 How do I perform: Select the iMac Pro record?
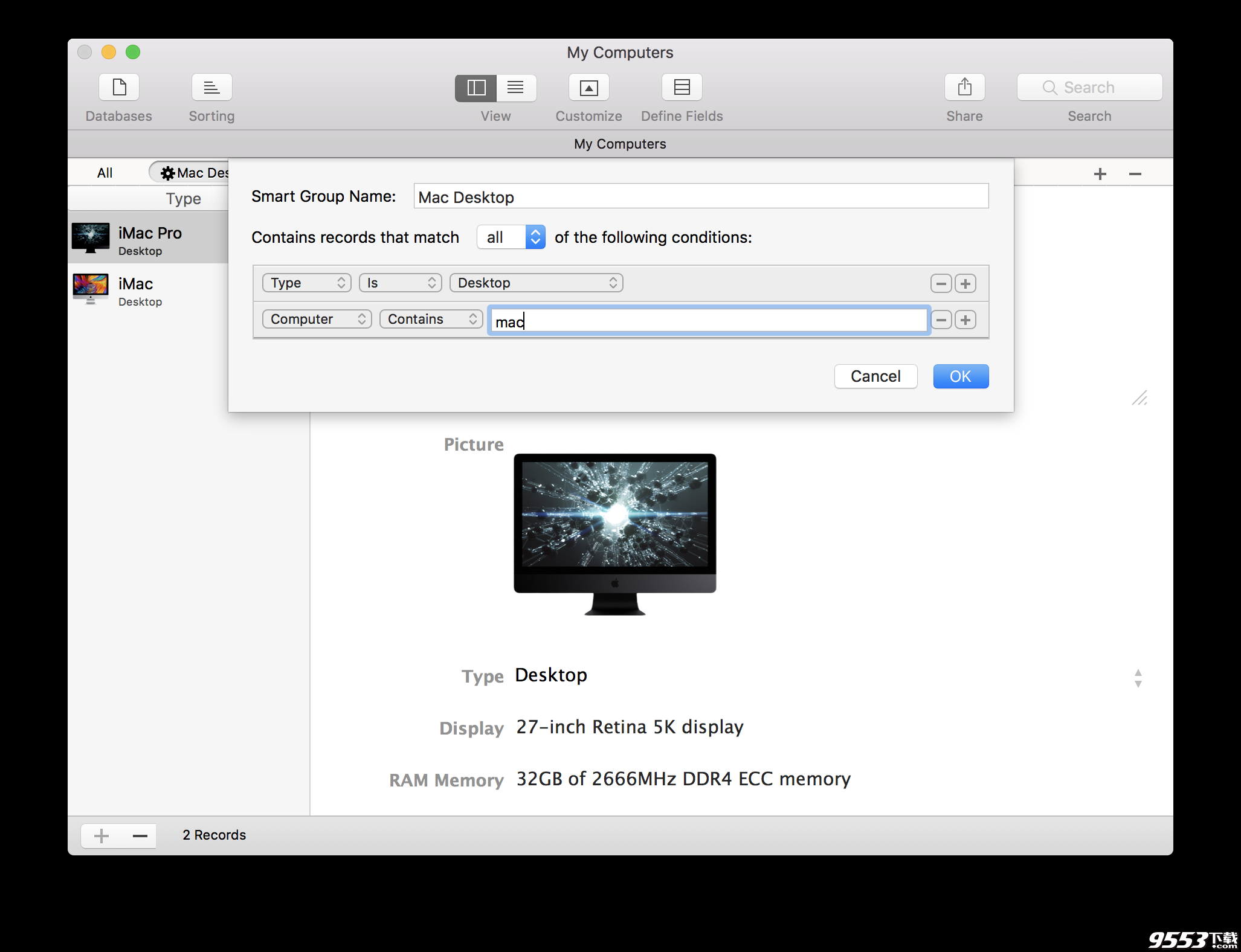[148, 237]
